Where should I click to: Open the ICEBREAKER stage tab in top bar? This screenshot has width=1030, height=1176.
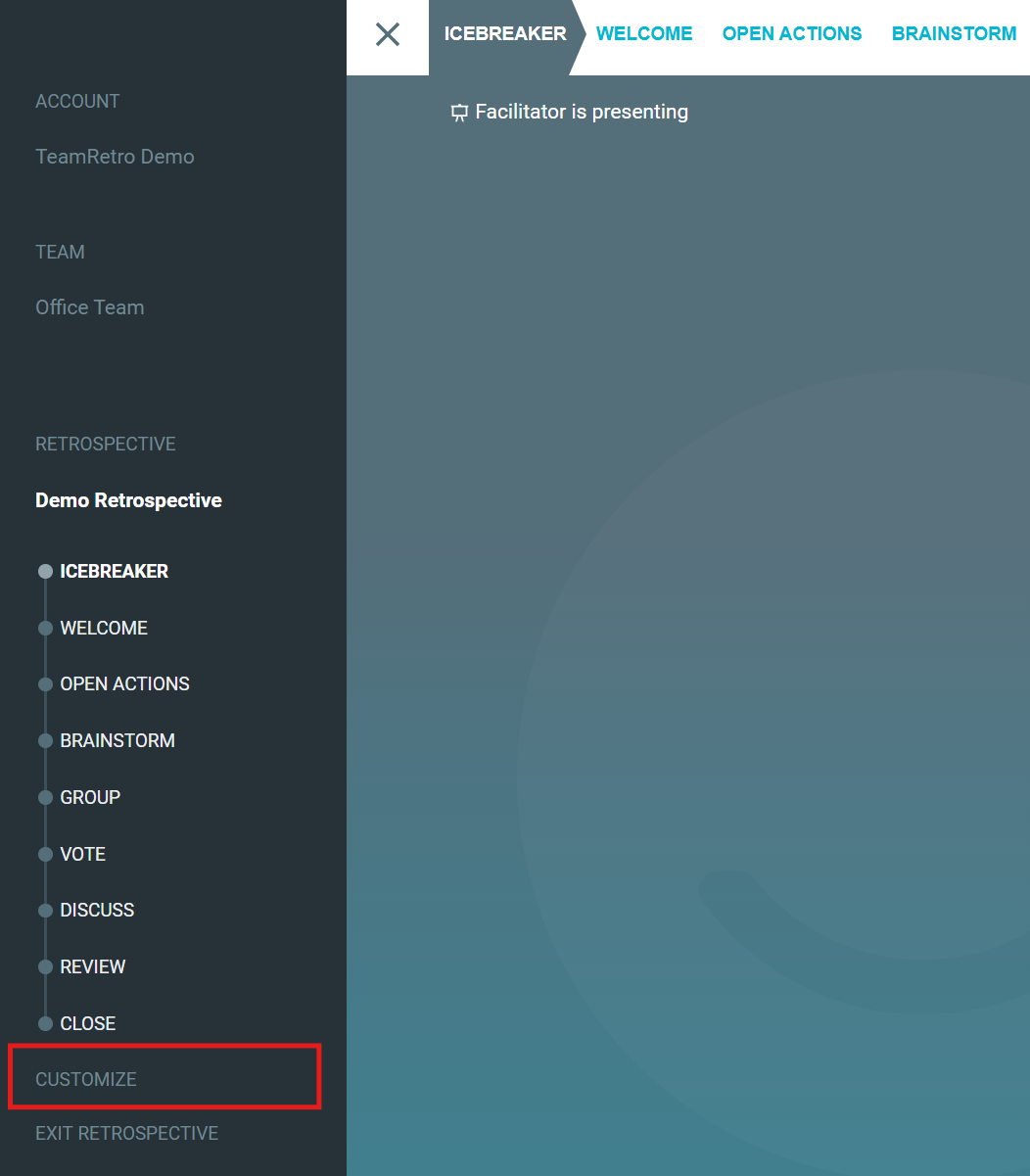505,33
